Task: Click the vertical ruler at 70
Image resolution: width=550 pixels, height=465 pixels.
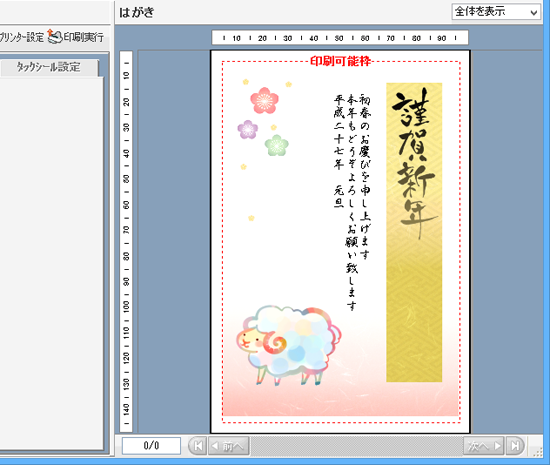Action: [126, 230]
